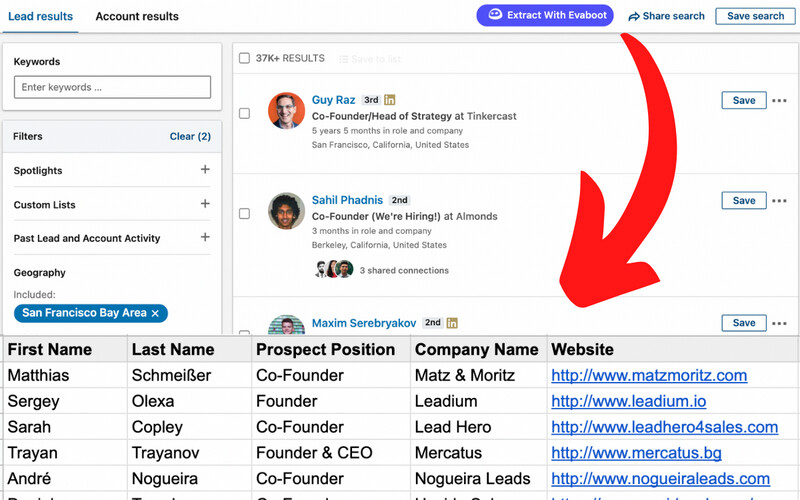Open the matzmoritz.com website link
This screenshot has width=800, height=500.
pos(649,376)
